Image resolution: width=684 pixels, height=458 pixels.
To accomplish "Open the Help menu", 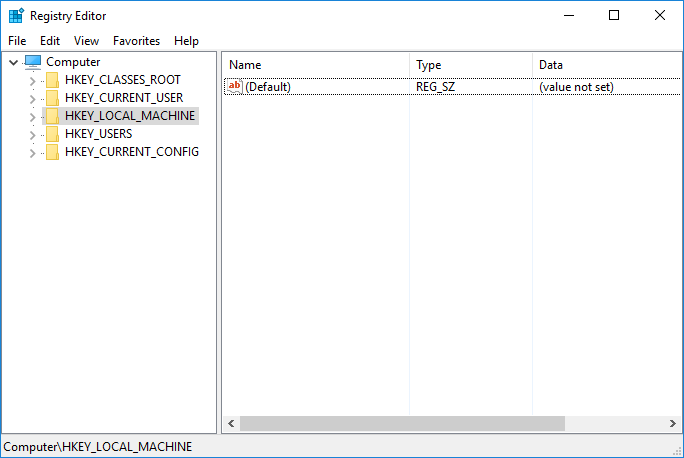I will point(186,41).
